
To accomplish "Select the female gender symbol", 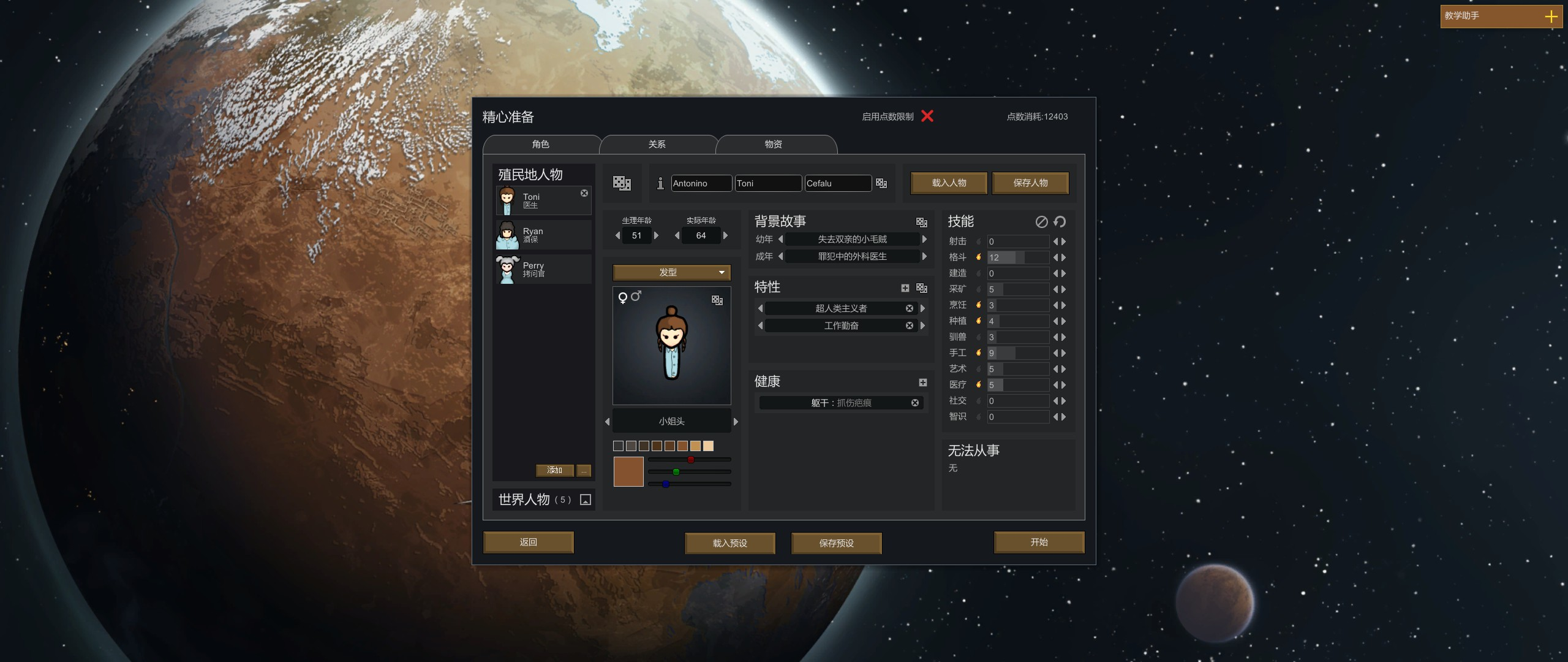I will [623, 298].
